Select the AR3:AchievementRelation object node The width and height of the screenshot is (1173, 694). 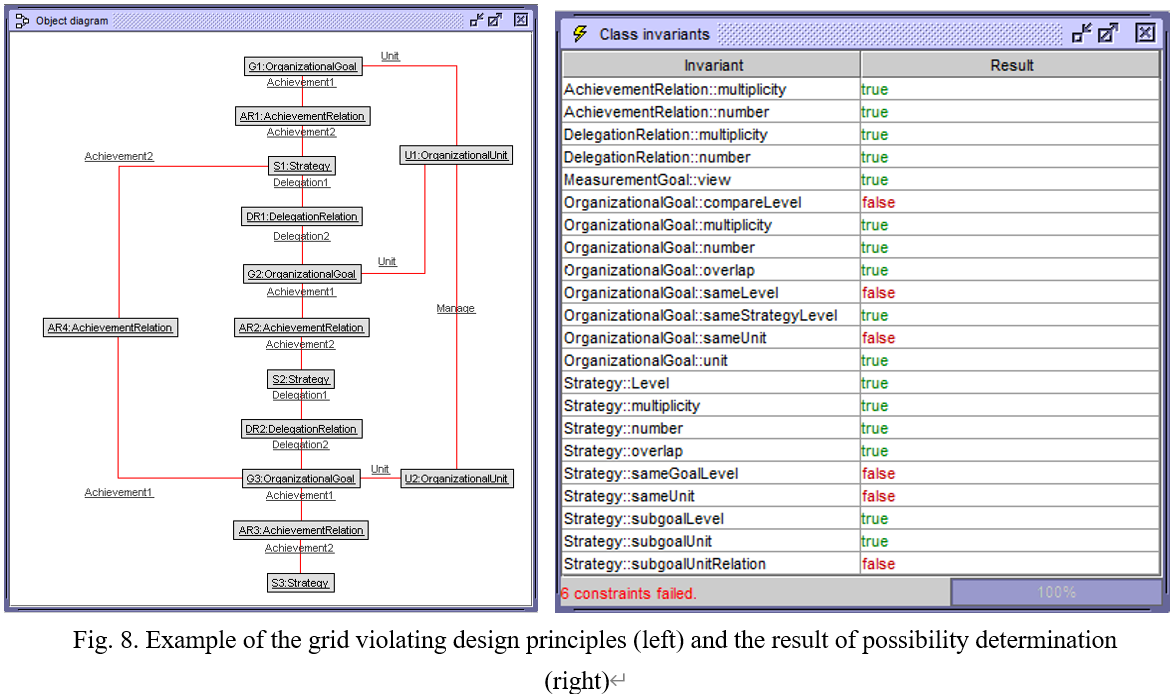pyautogui.click(x=301, y=529)
